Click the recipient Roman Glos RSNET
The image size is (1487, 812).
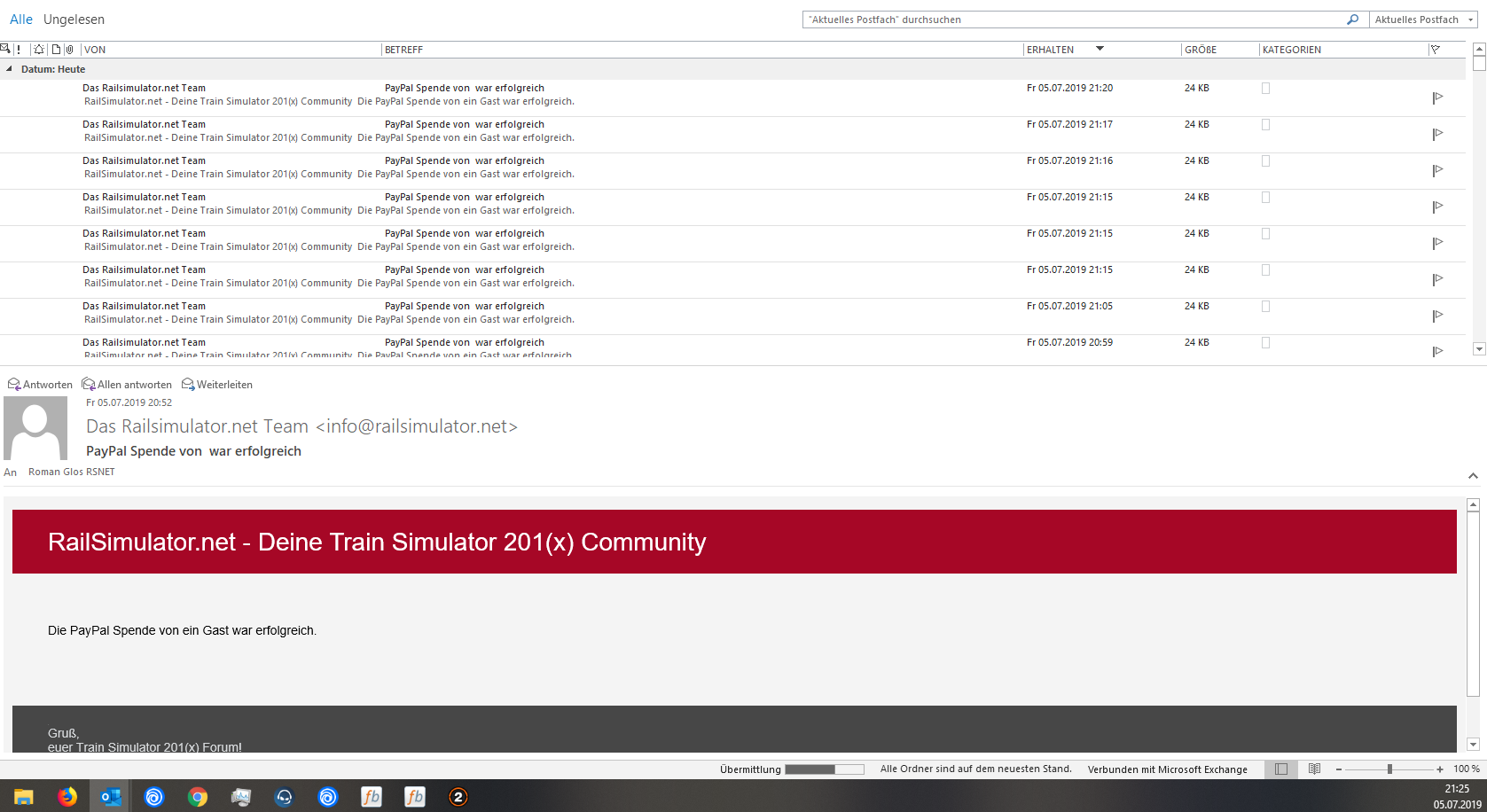(72, 472)
